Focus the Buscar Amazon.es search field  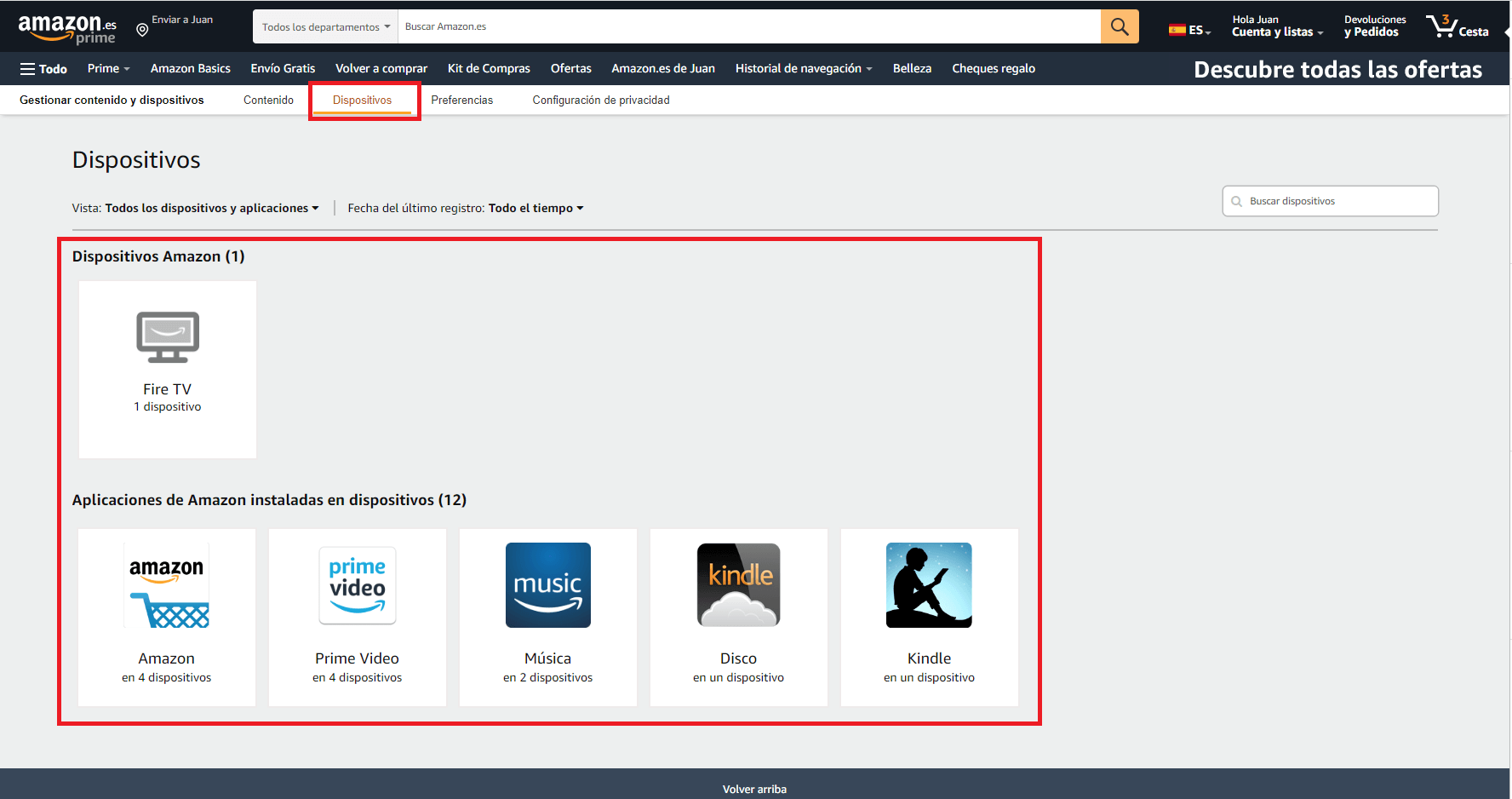click(x=749, y=27)
